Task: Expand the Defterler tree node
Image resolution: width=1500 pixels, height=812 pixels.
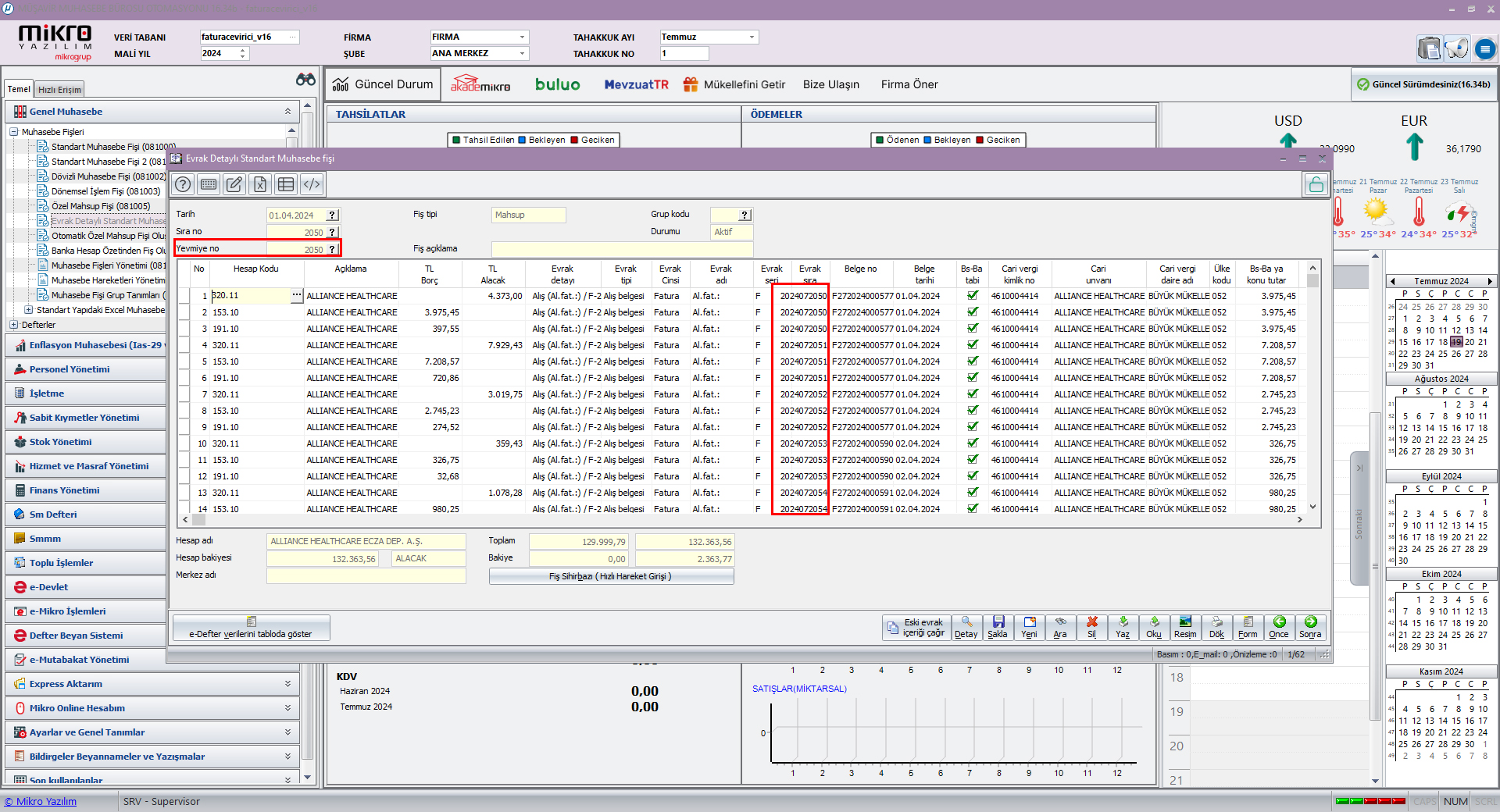Action: point(13,325)
